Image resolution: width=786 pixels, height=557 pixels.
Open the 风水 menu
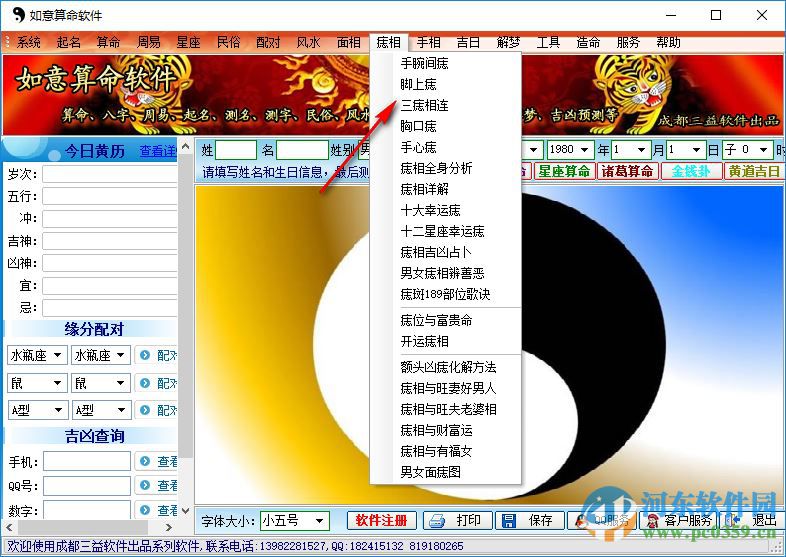point(308,43)
